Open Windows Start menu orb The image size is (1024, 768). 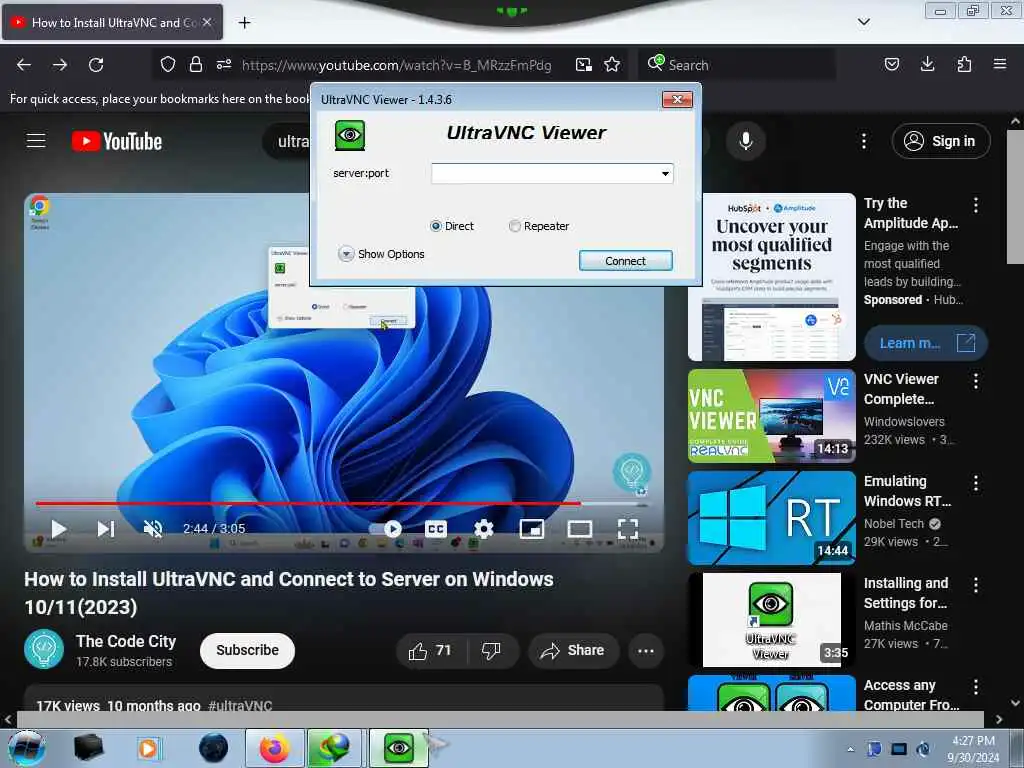(26, 748)
